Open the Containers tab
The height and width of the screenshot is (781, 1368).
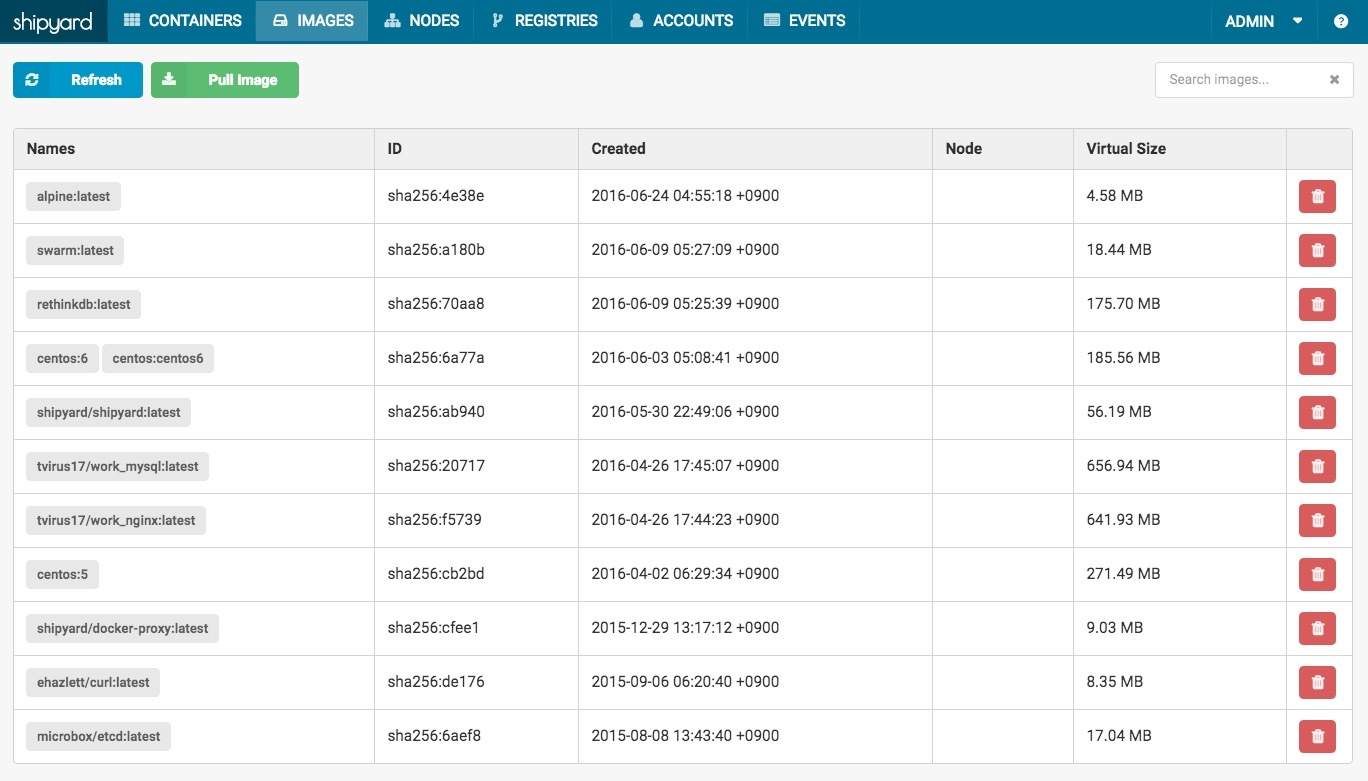(x=182, y=21)
